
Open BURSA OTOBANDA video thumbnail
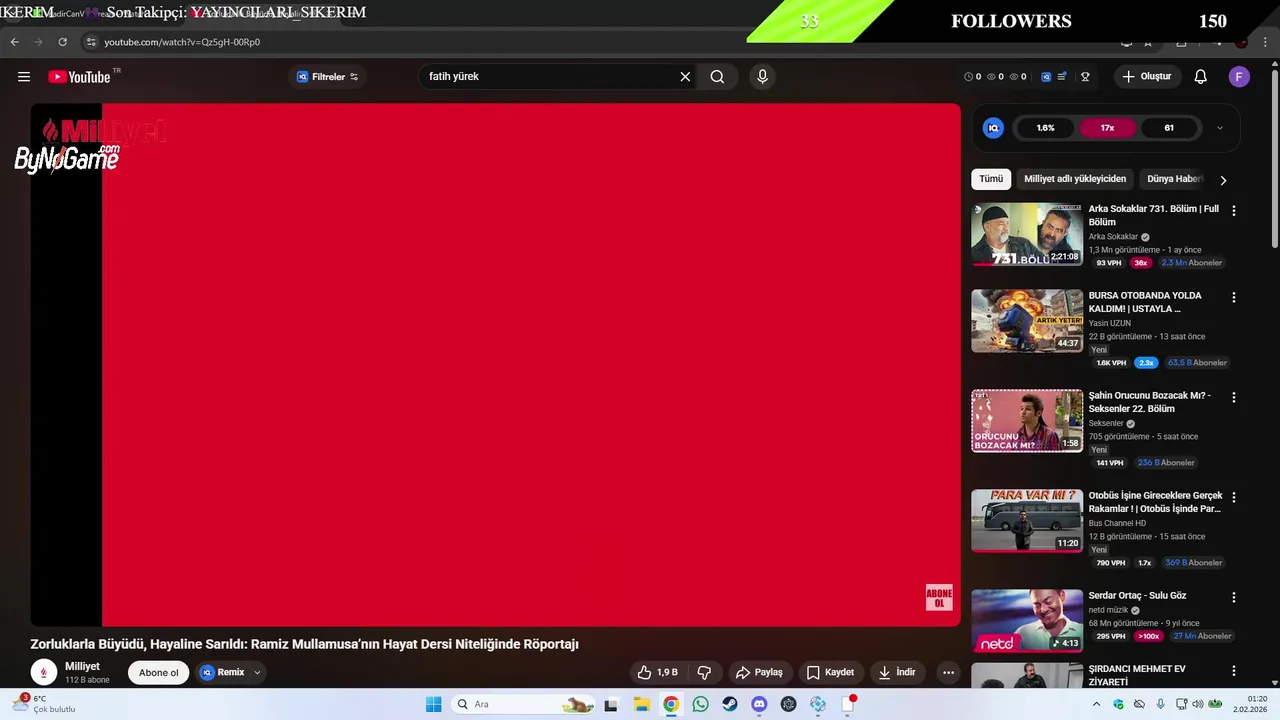point(1027,321)
